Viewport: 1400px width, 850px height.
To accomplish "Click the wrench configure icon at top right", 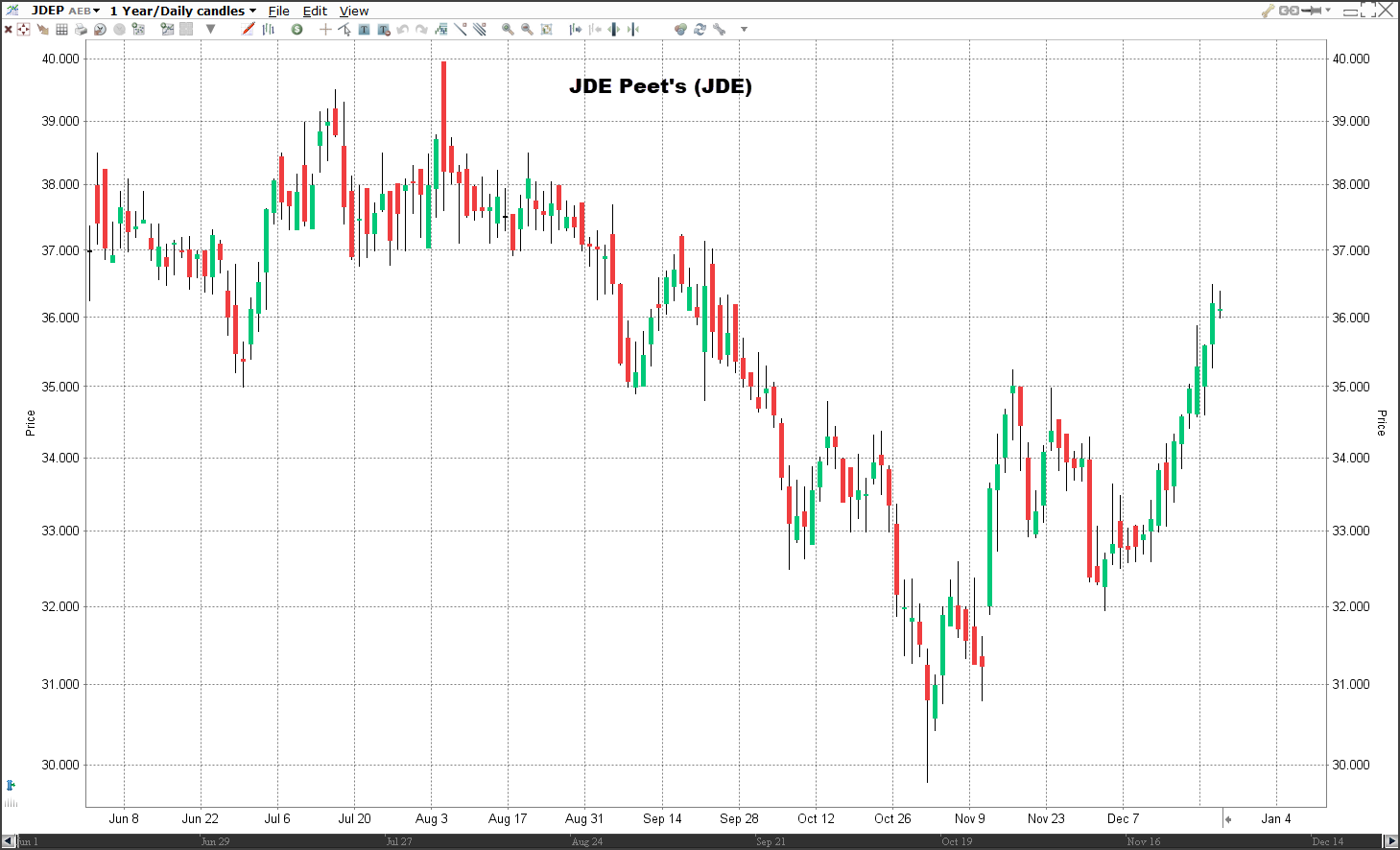I will pos(1268,11).
